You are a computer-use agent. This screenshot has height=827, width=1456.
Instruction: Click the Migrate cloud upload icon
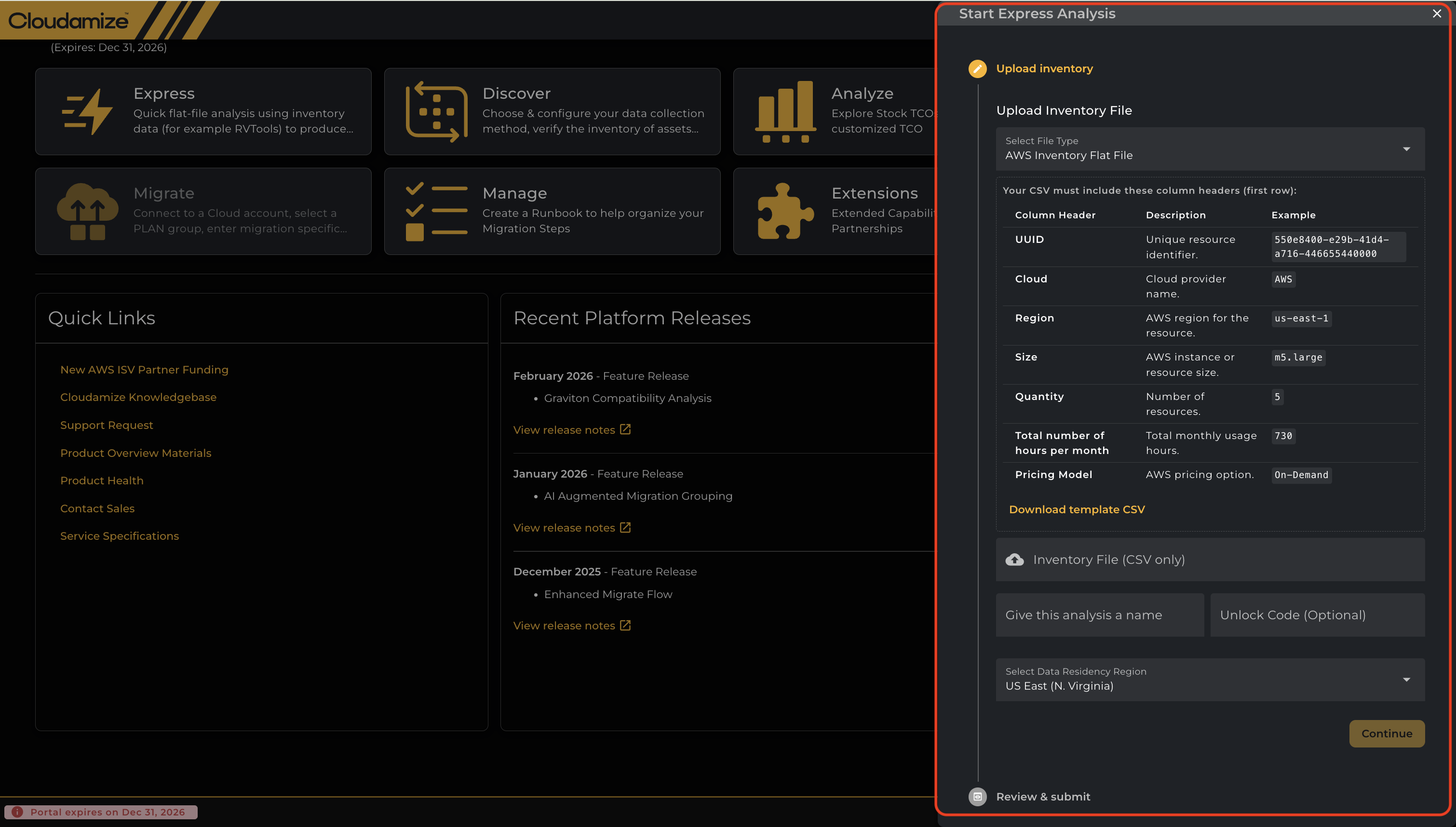click(x=87, y=211)
